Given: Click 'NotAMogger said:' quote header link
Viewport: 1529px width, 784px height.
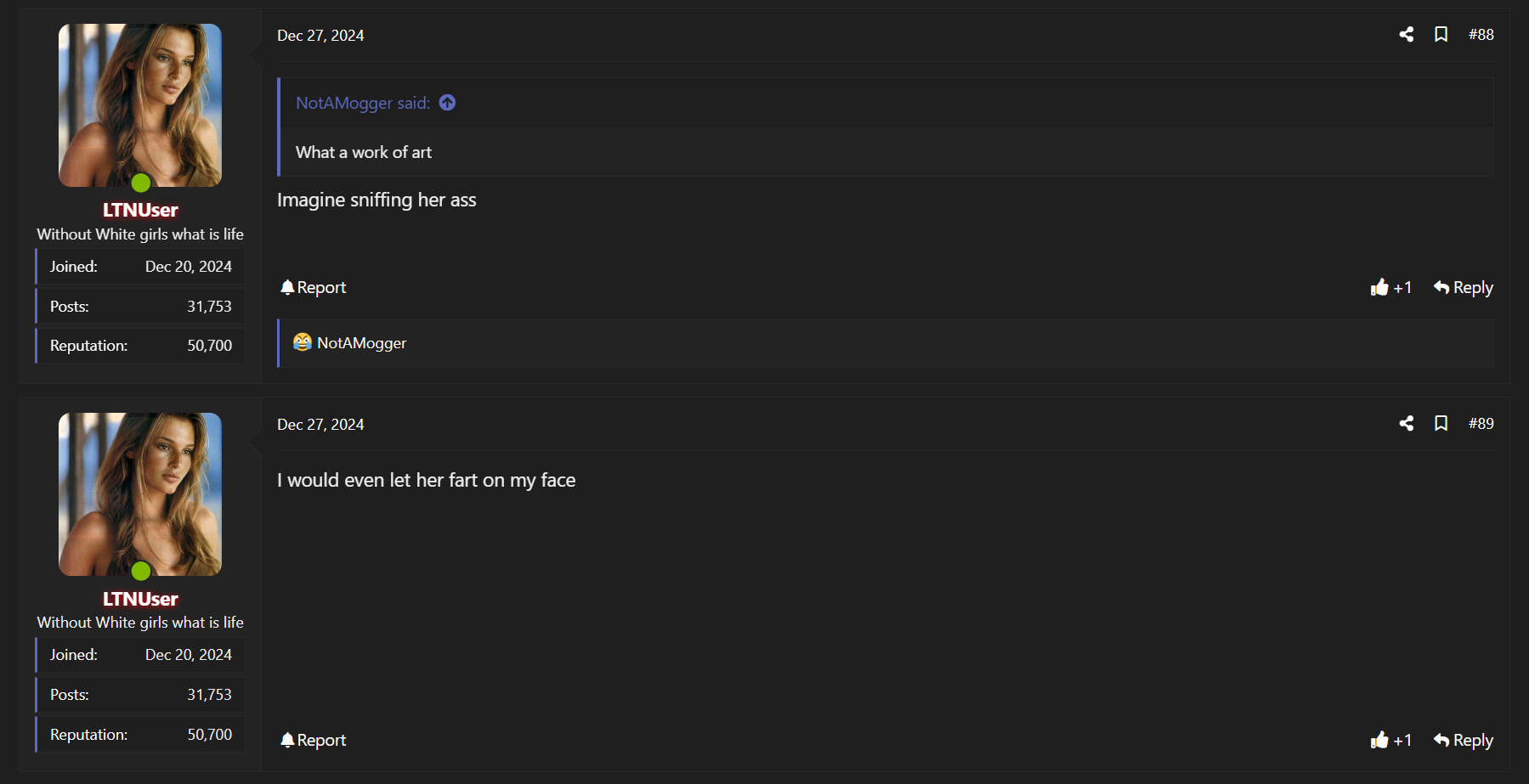Looking at the screenshot, I should coord(363,103).
